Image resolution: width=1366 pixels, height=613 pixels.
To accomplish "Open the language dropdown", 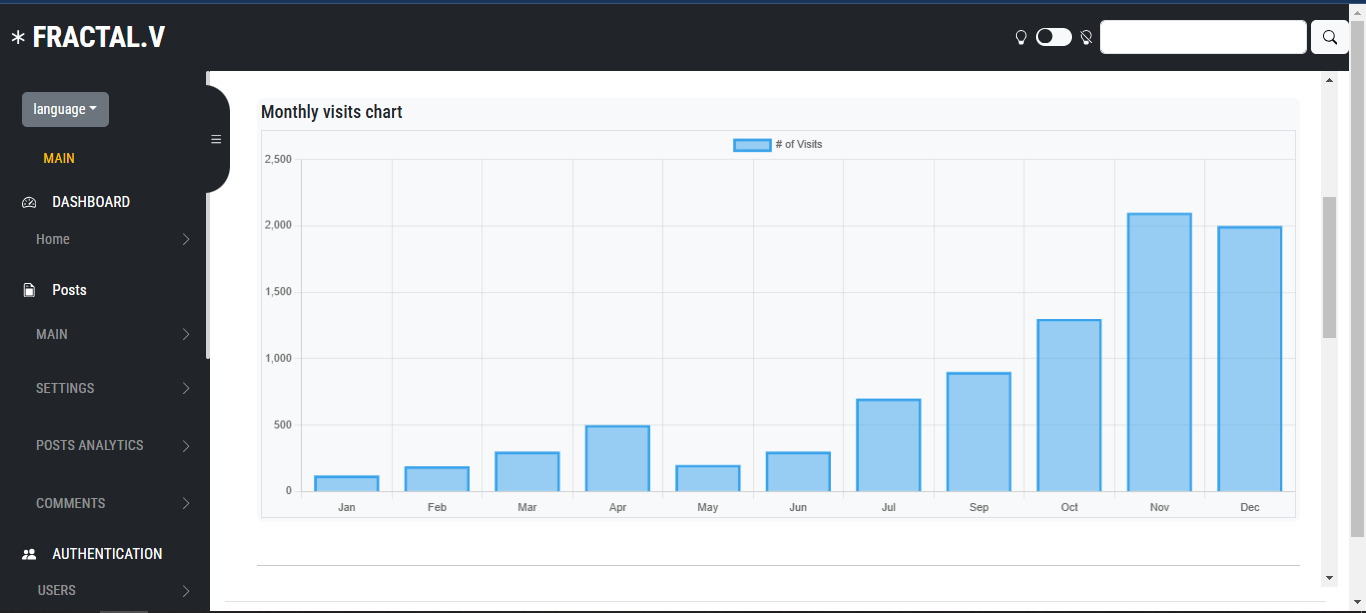I will 65,109.
